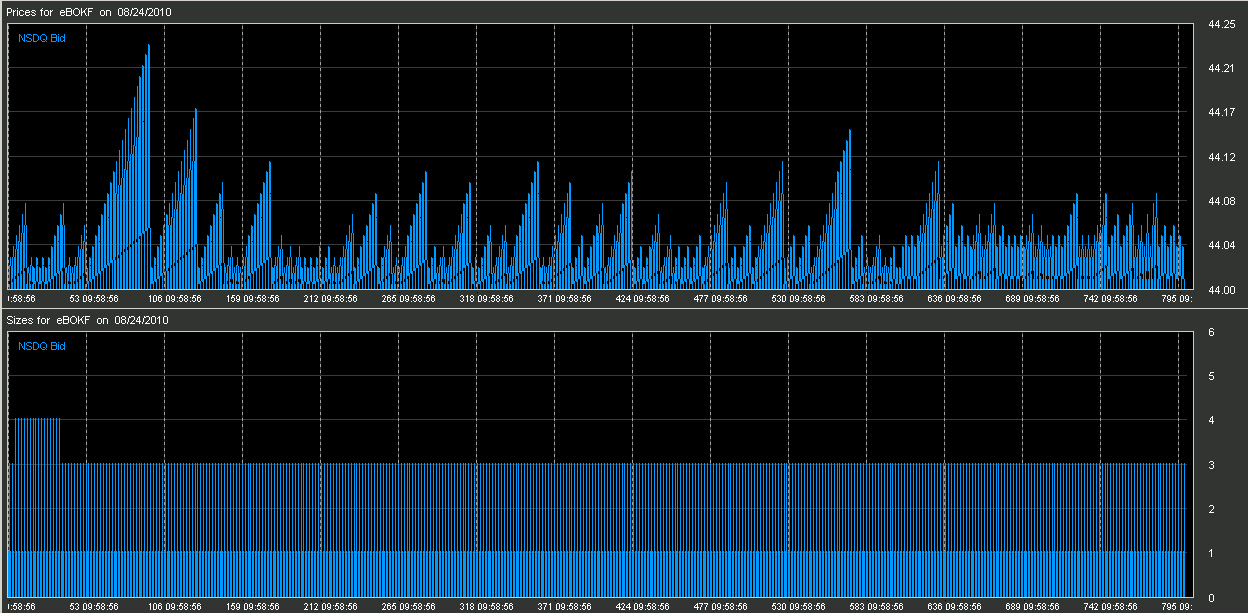Image resolution: width=1248 pixels, height=613 pixels.
Task: Click the 44.17 price axis label
Action: point(1221,112)
